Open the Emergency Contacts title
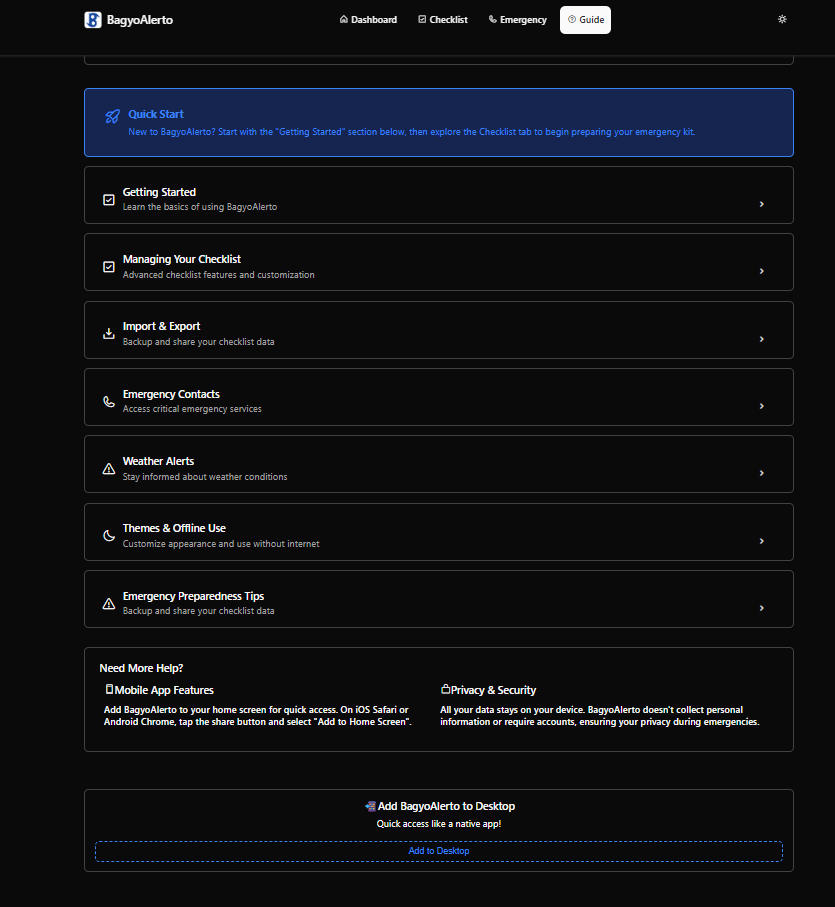835x907 pixels. click(x=171, y=394)
